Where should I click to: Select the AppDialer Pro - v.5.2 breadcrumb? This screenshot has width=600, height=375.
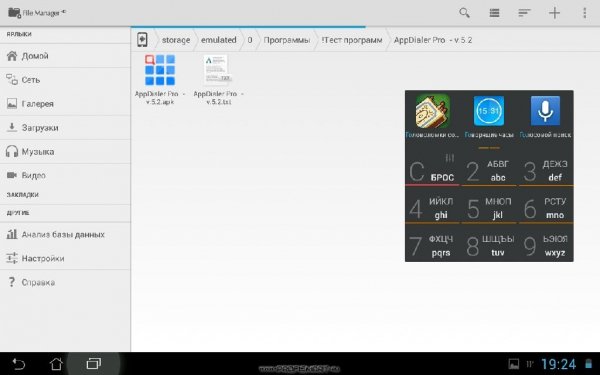433,40
